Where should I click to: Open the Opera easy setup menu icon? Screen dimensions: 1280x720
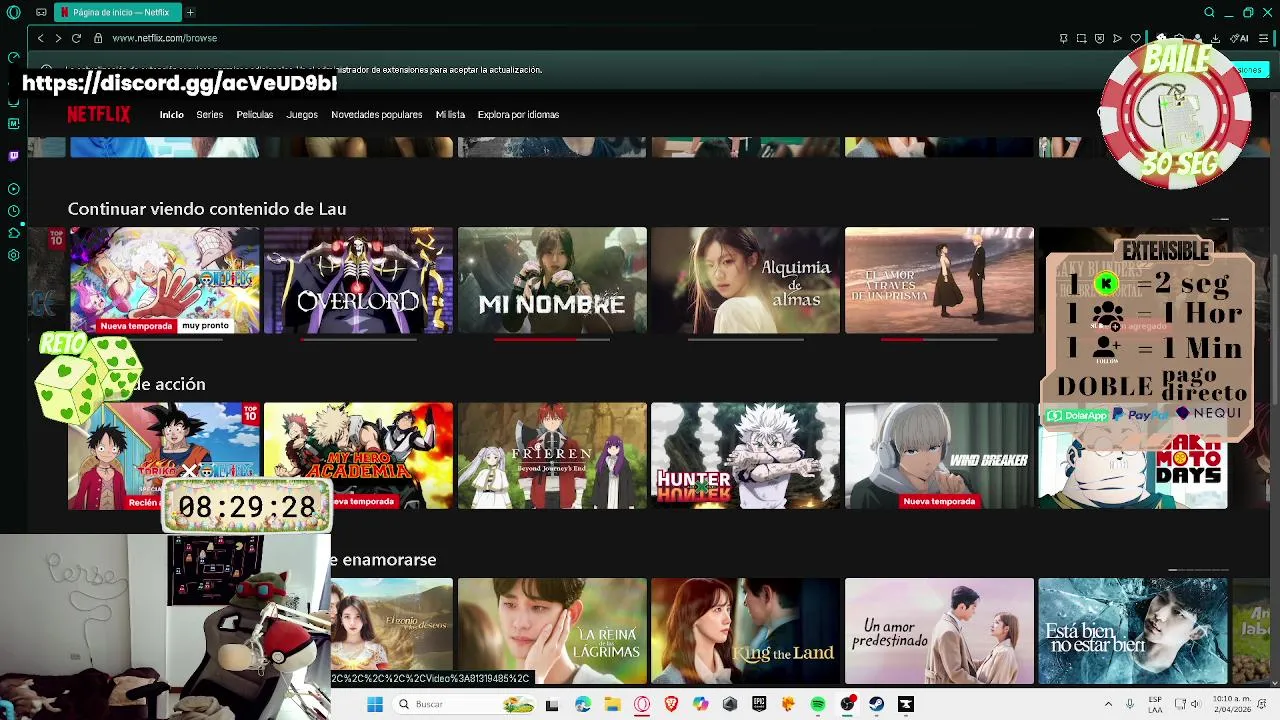click(x=1264, y=38)
